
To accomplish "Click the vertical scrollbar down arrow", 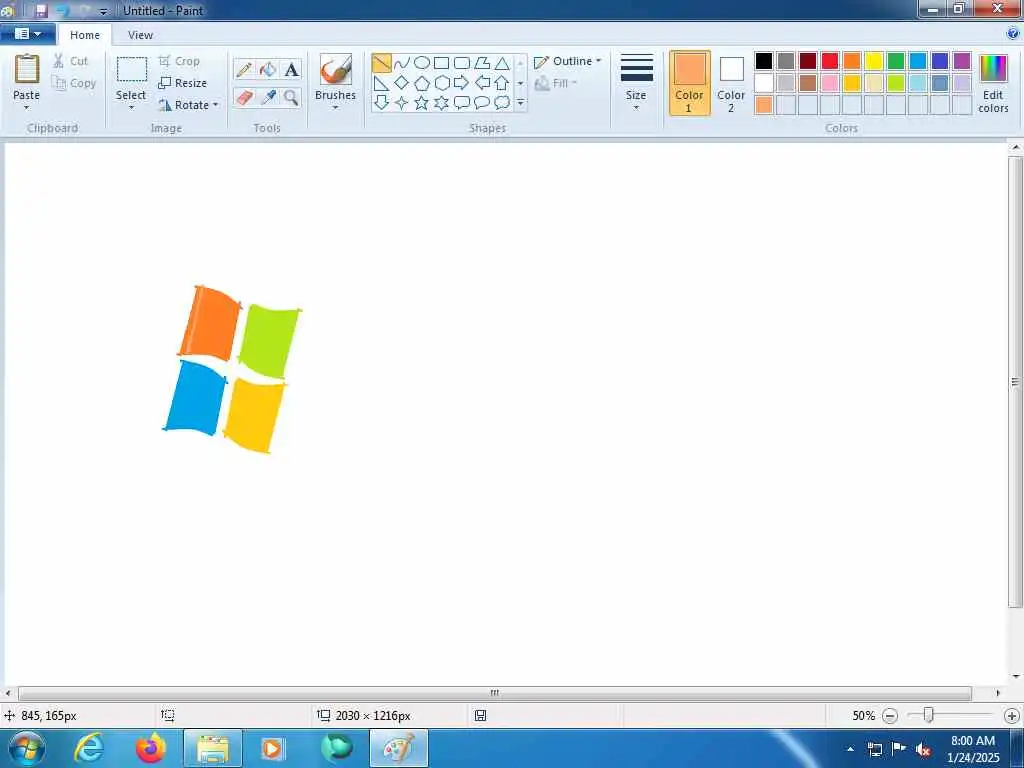I will [x=1016, y=677].
